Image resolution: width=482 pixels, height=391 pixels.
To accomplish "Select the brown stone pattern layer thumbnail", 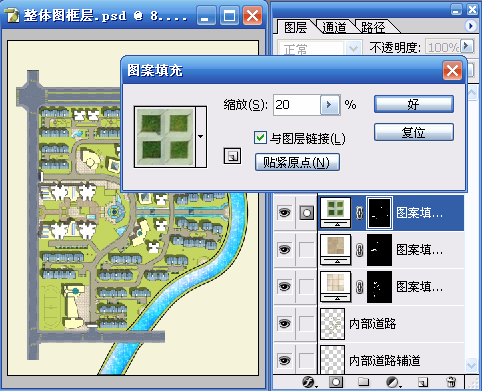I will (x=335, y=250).
